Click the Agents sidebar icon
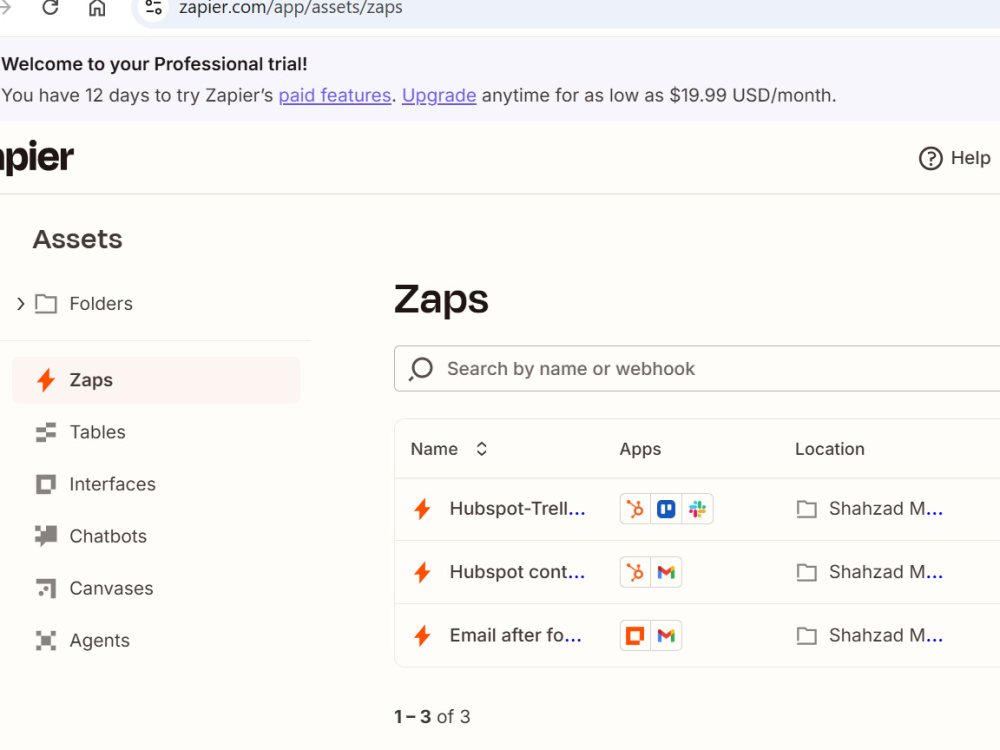This screenshot has width=1000, height=750. point(46,640)
